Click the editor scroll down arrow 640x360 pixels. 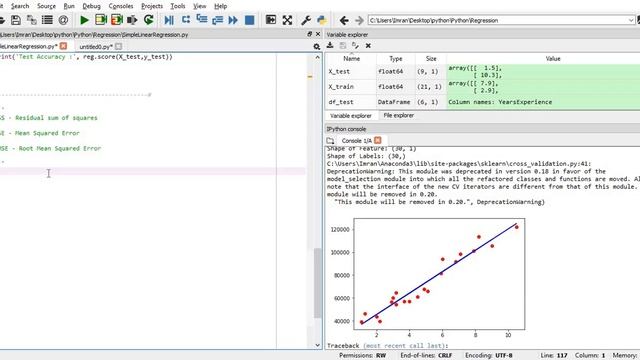coord(318,345)
